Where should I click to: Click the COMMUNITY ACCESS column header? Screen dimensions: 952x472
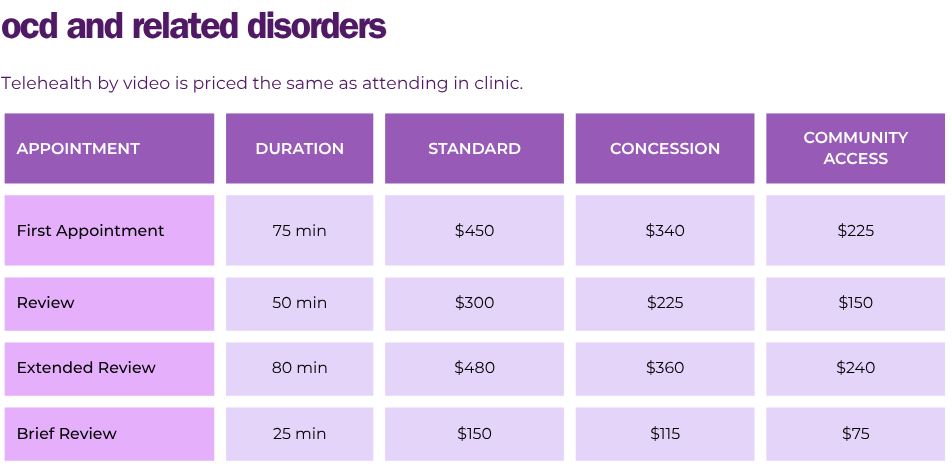855,148
